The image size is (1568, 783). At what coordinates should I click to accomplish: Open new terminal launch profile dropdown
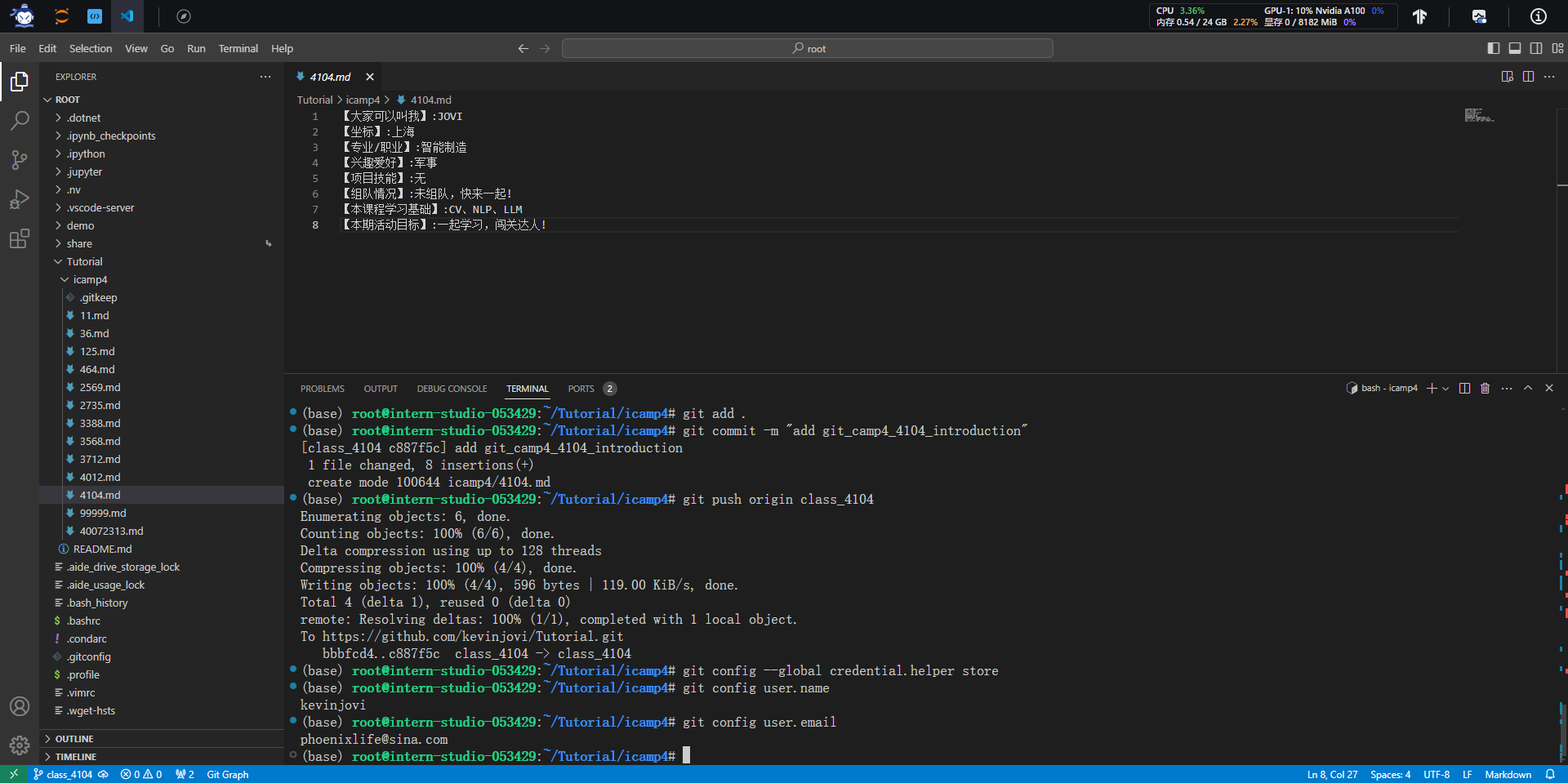[1445, 389]
